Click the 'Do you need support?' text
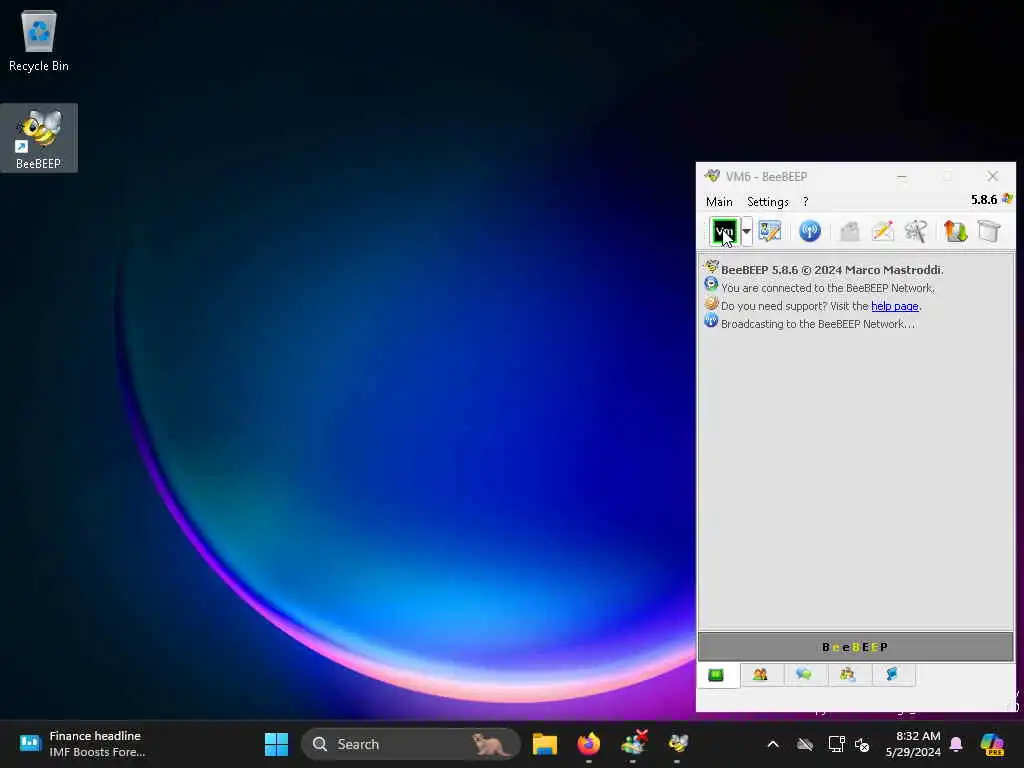Image resolution: width=1024 pixels, height=768 pixels. tap(774, 306)
